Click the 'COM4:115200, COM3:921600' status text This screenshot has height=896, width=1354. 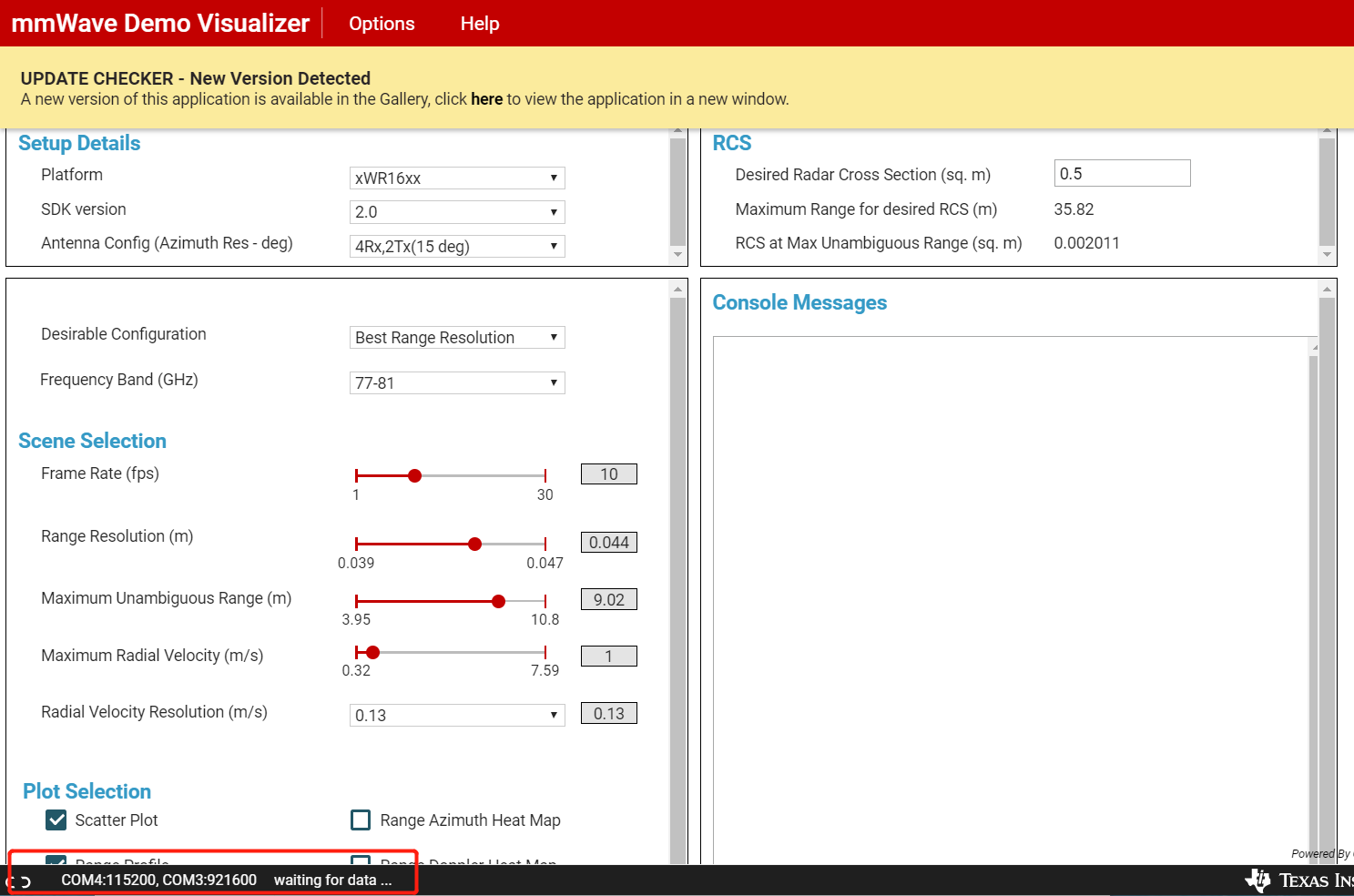[x=158, y=881]
